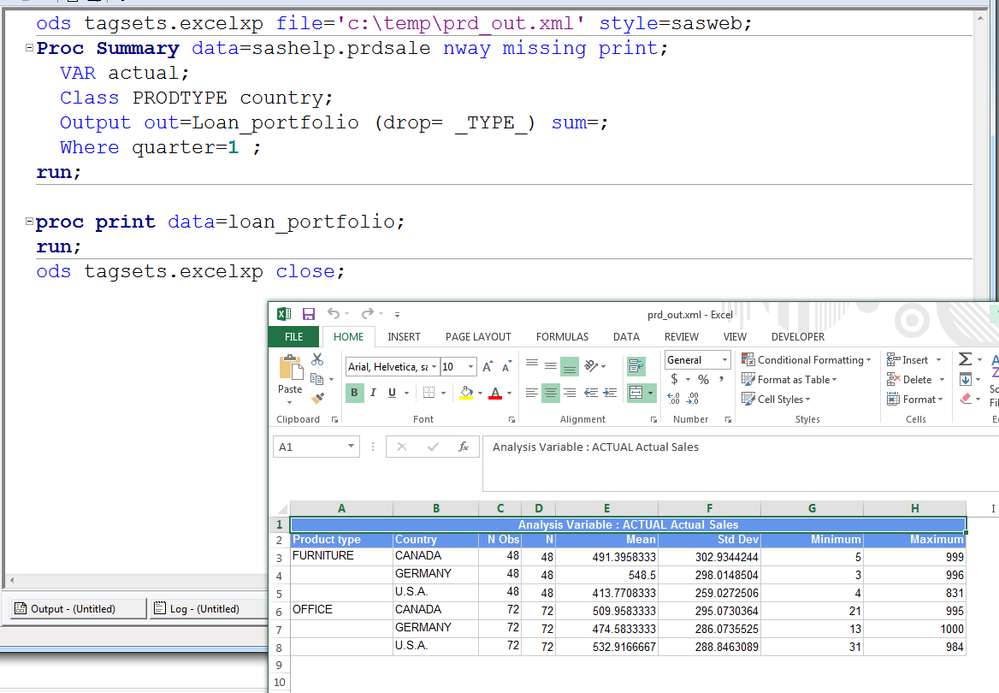
Task: Click the yellow Fill Color button
Action: pos(465,393)
